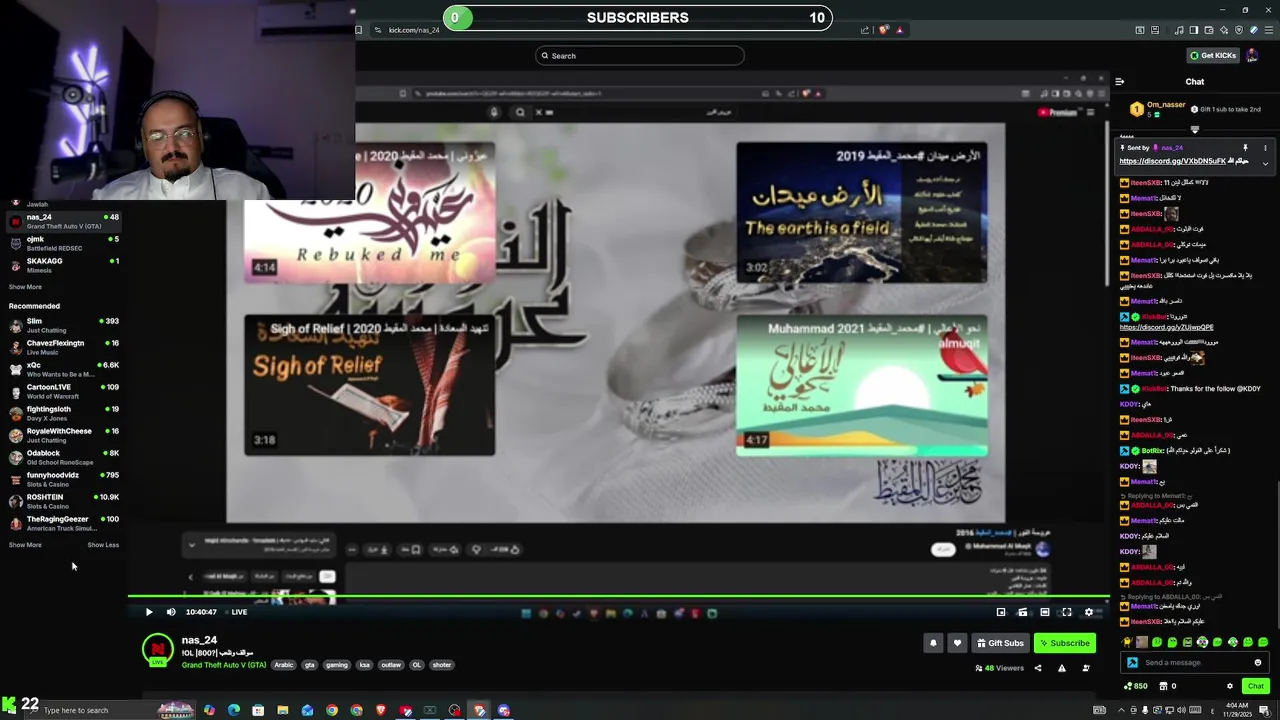Collapse the chat panel arrow icon
Viewport: 1280px width, 720px height.
pos(1120,81)
